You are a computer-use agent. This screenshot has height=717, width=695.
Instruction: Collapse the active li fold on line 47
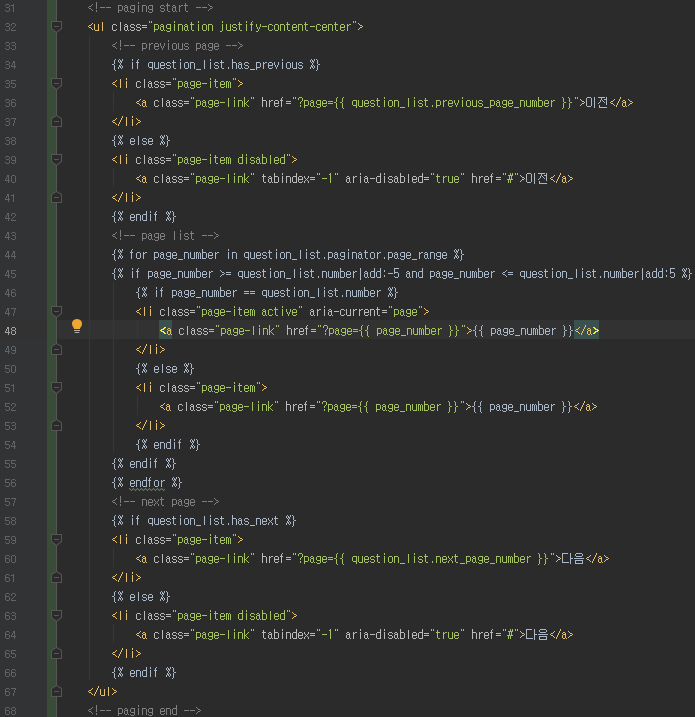click(57, 311)
